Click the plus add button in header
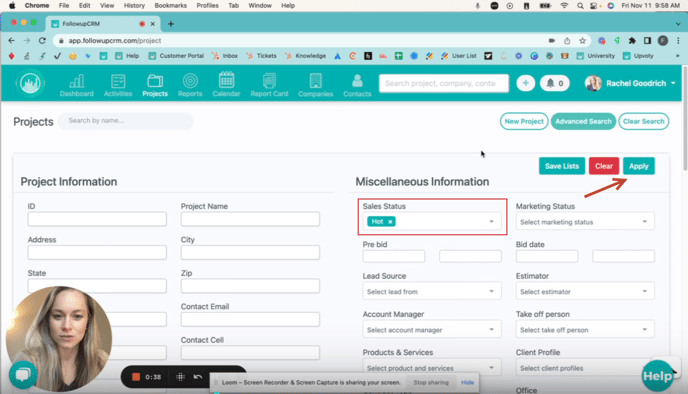This screenshot has width=688, height=394. pyautogui.click(x=525, y=83)
